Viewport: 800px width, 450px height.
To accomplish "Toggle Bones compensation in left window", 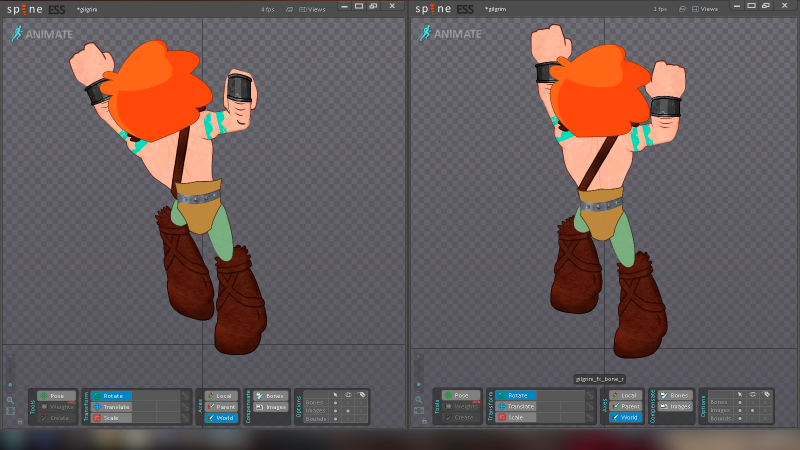I will click(271, 395).
